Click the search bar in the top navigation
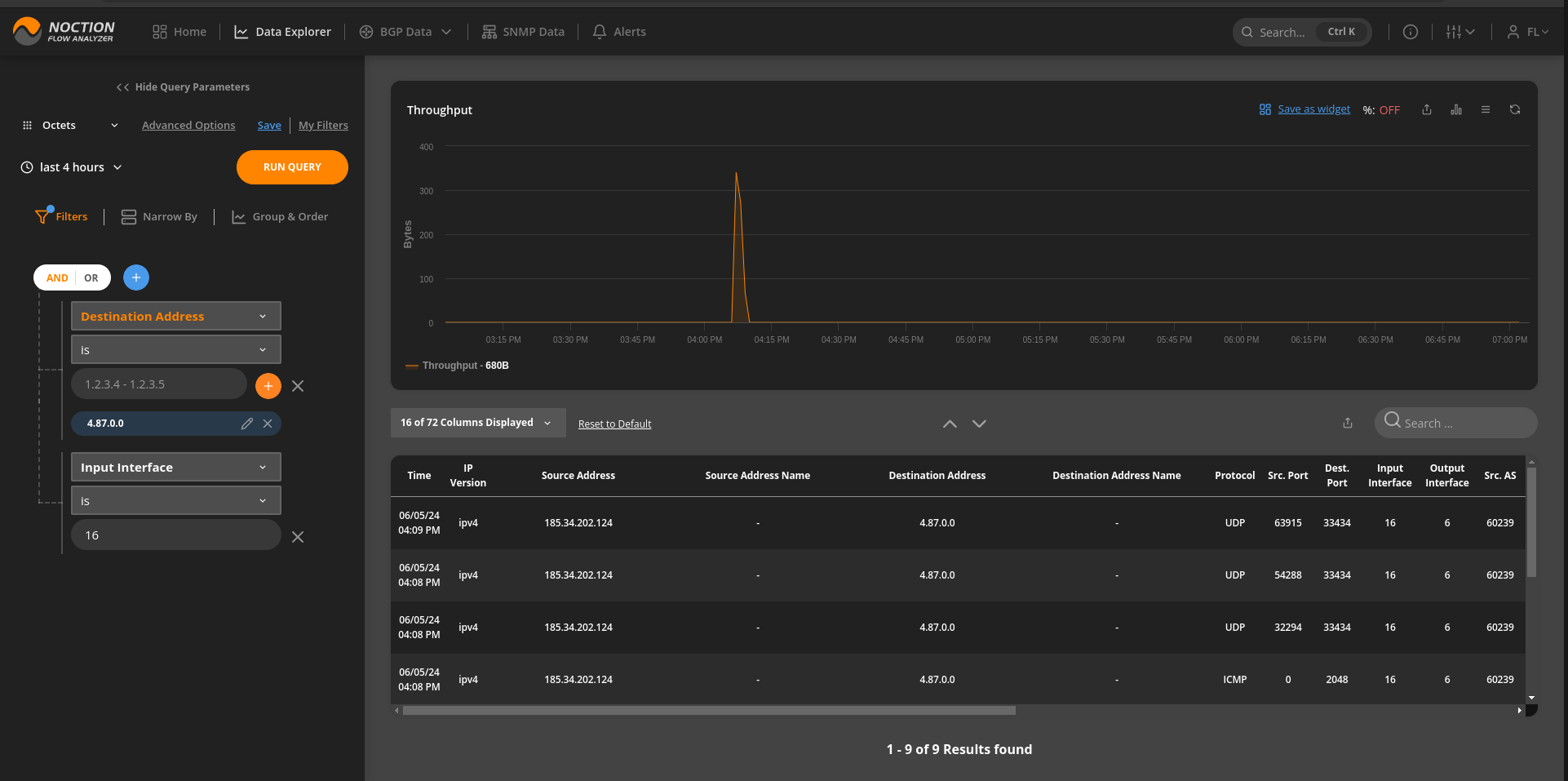The width and height of the screenshot is (1568, 781). (1301, 32)
